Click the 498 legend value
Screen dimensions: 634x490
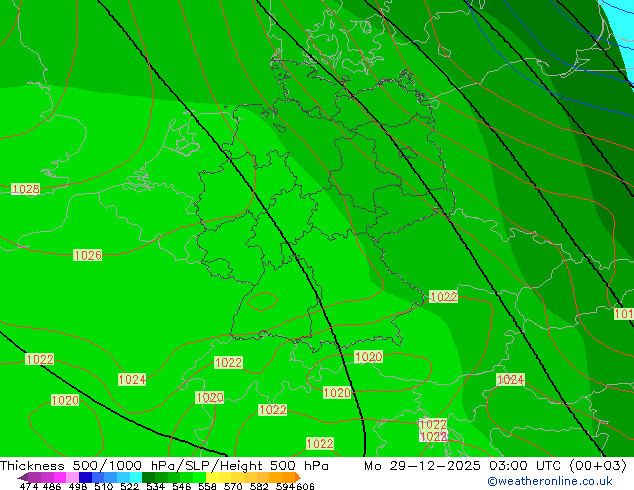pyautogui.click(x=78, y=486)
